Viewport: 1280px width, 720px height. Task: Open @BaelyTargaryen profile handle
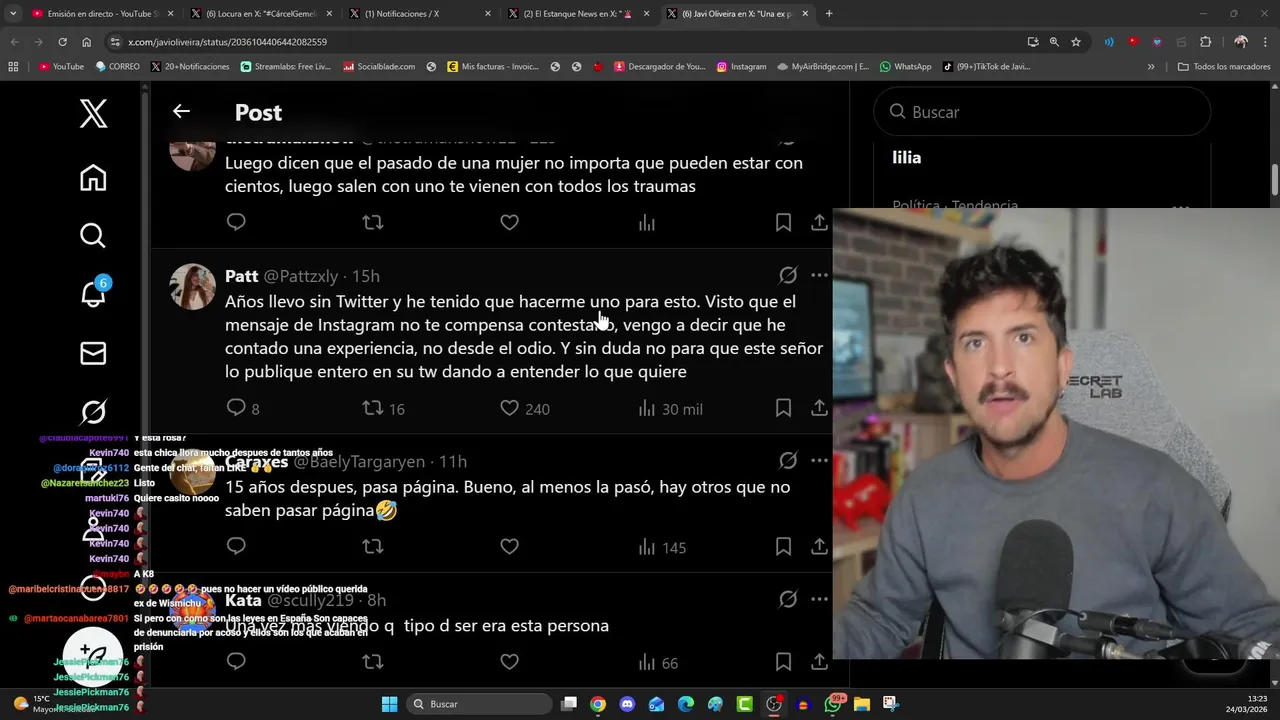coord(359,461)
